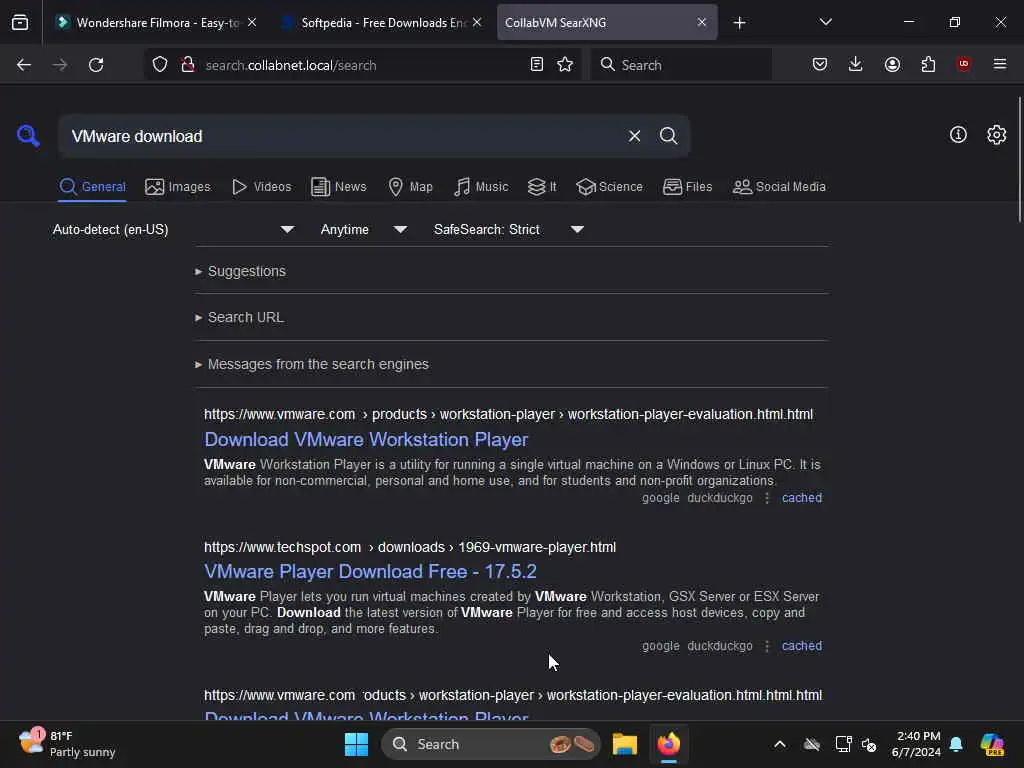Click the techspot.com result URL
The image size is (1024, 768).
pyautogui.click(x=409, y=547)
